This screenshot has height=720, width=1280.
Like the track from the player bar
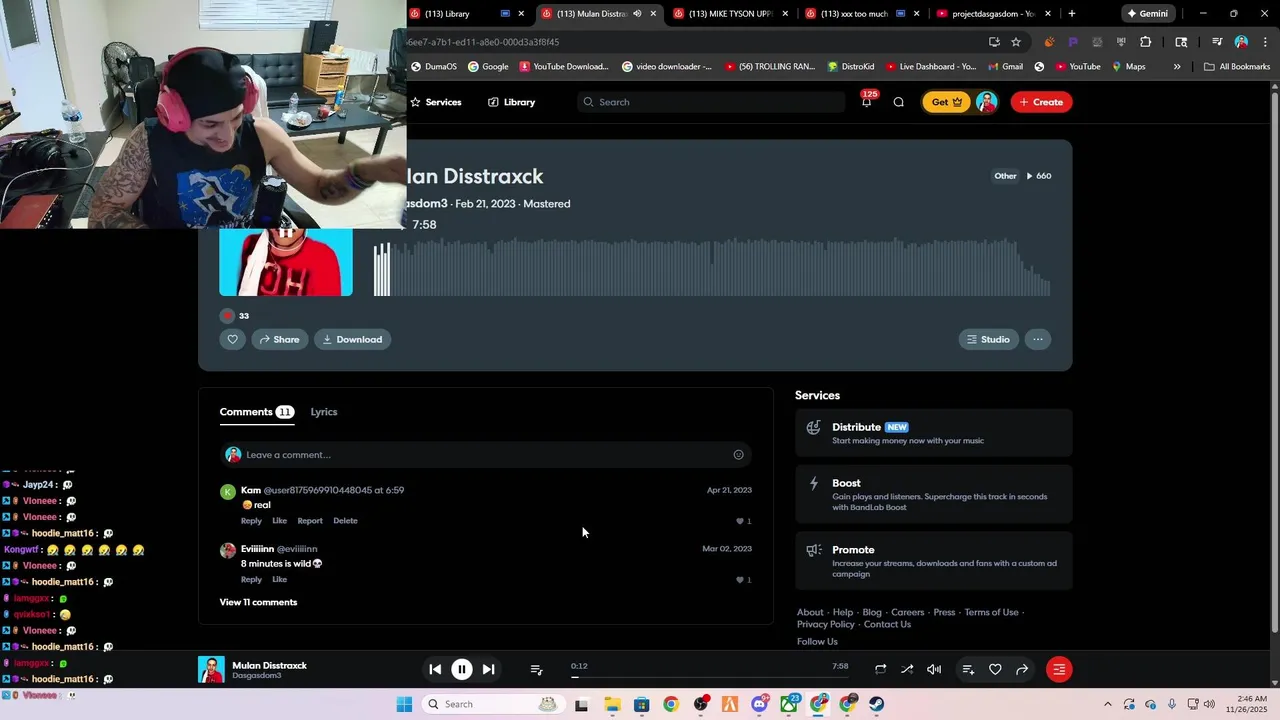click(995, 669)
